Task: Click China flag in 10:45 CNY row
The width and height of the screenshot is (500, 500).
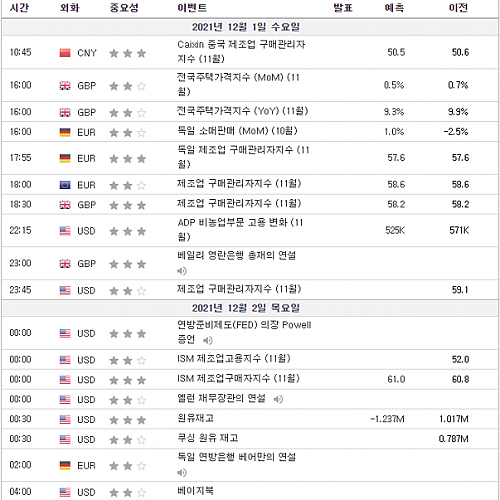Action: (x=65, y=53)
